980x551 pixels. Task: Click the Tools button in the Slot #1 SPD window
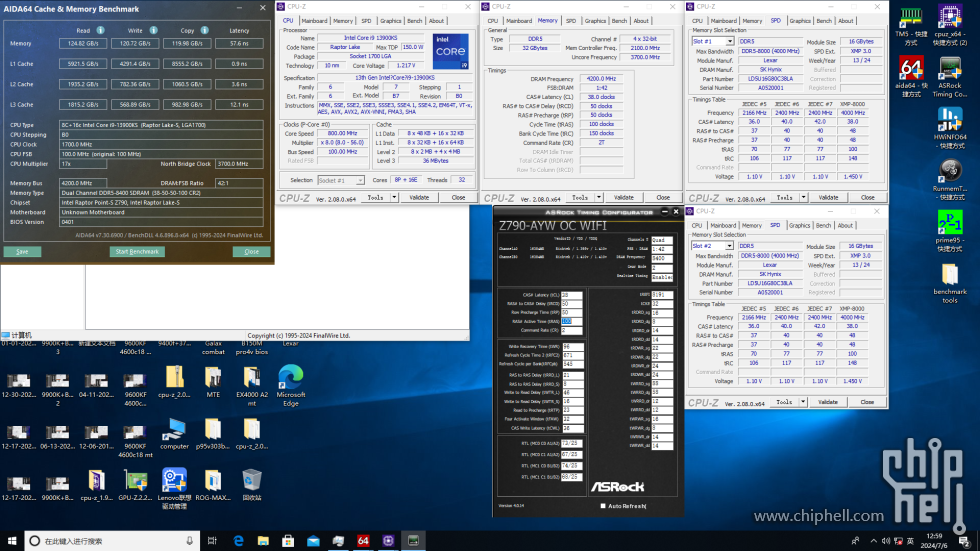(x=784, y=197)
